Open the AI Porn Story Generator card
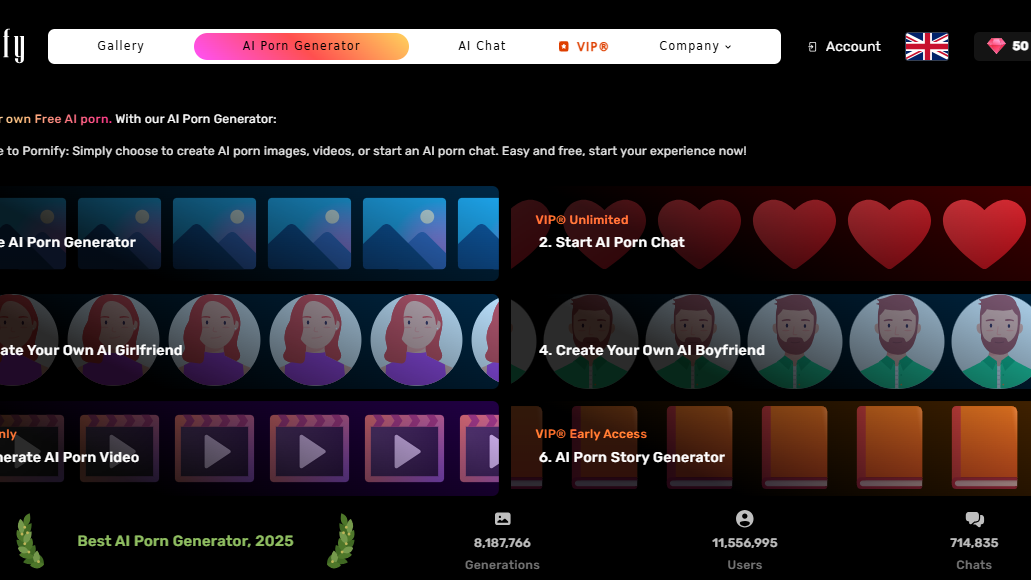This screenshot has height=580, width=1031. coord(771,448)
